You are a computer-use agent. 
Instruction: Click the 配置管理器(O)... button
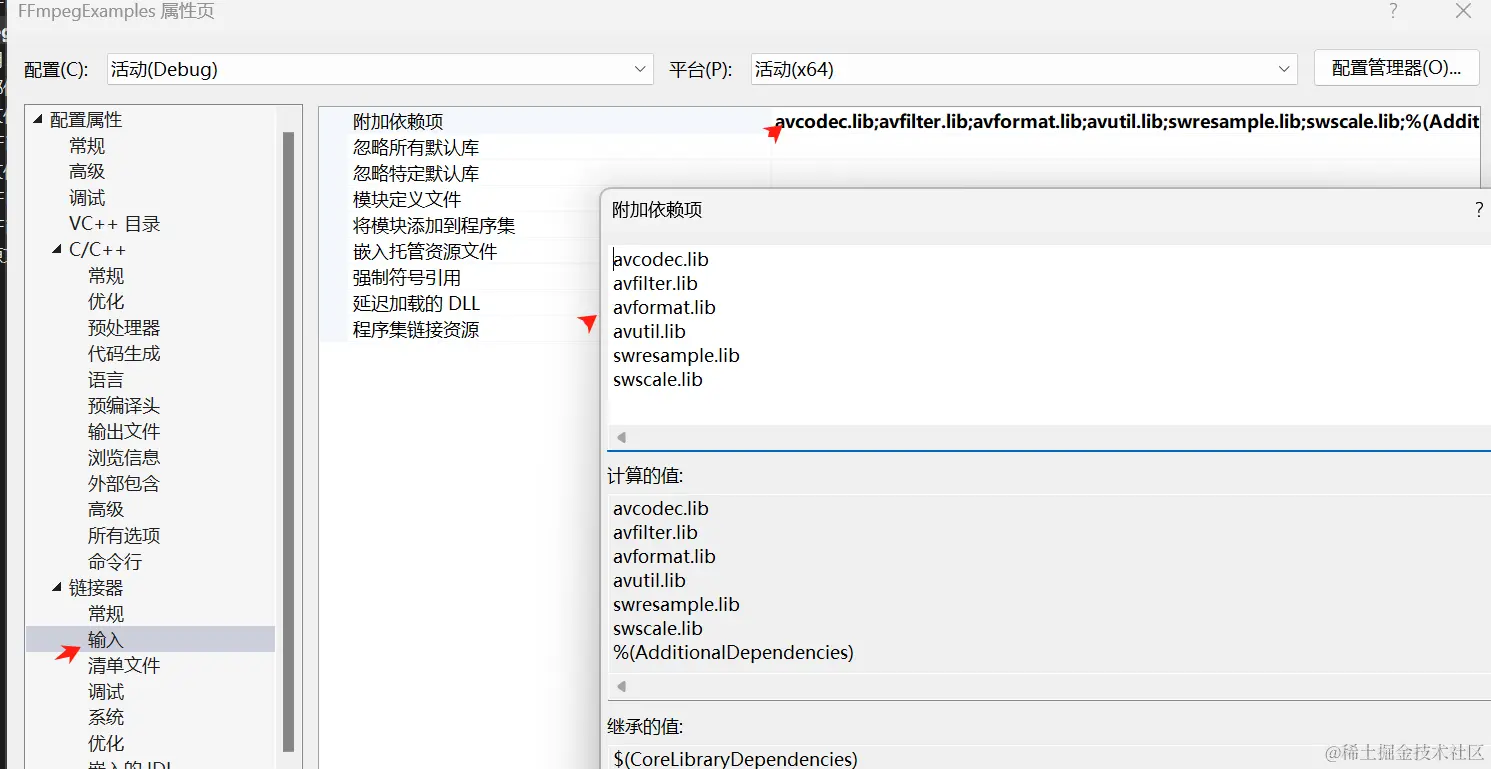click(1396, 68)
